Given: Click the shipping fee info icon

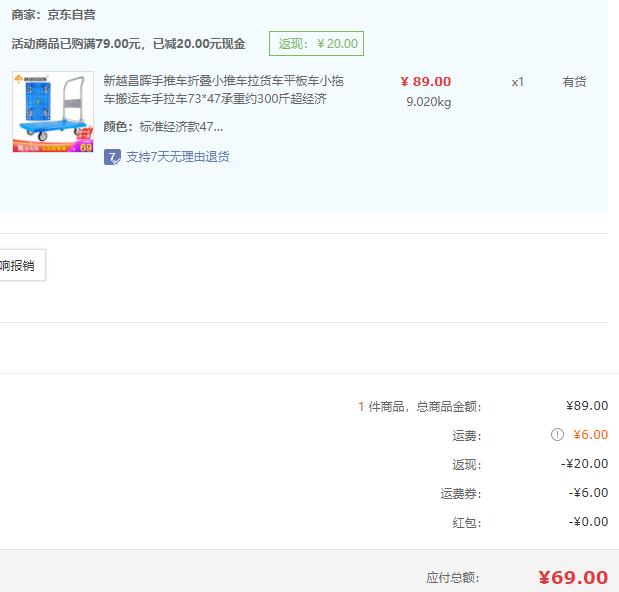Looking at the screenshot, I should [x=557, y=435].
